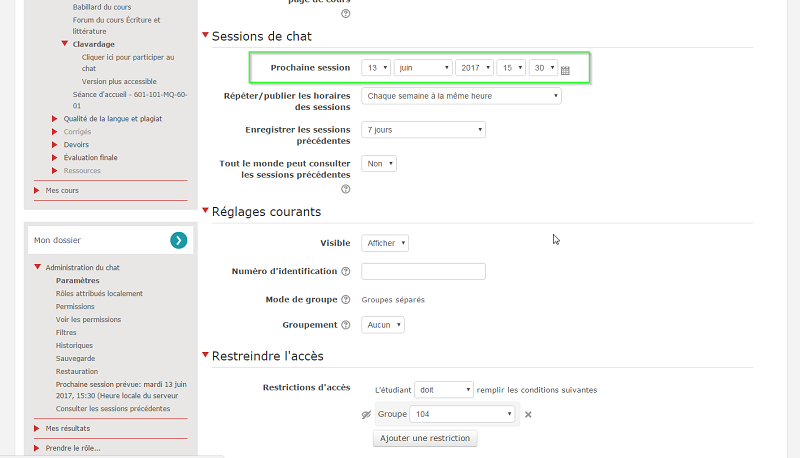Screen dimensions: 800x458
Task: Expand the Mes cours tree item
Action: (38, 190)
